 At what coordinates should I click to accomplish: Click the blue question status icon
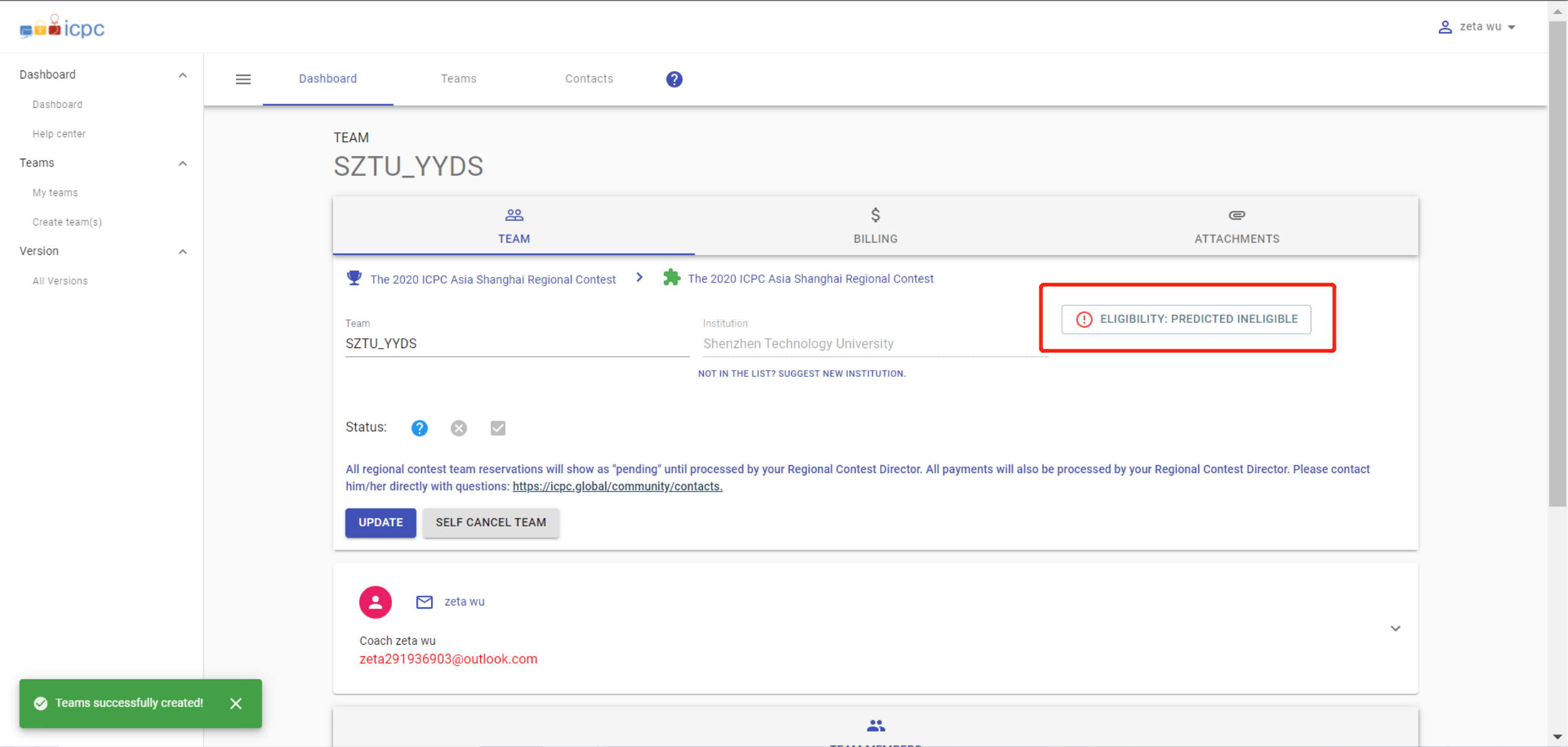tap(419, 428)
